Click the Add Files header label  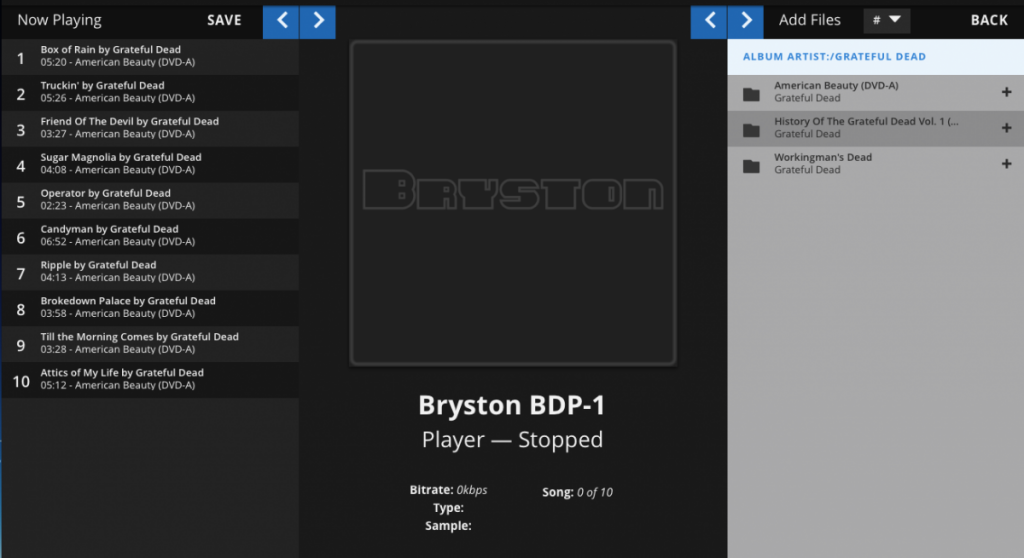pyautogui.click(x=809, y=20)
